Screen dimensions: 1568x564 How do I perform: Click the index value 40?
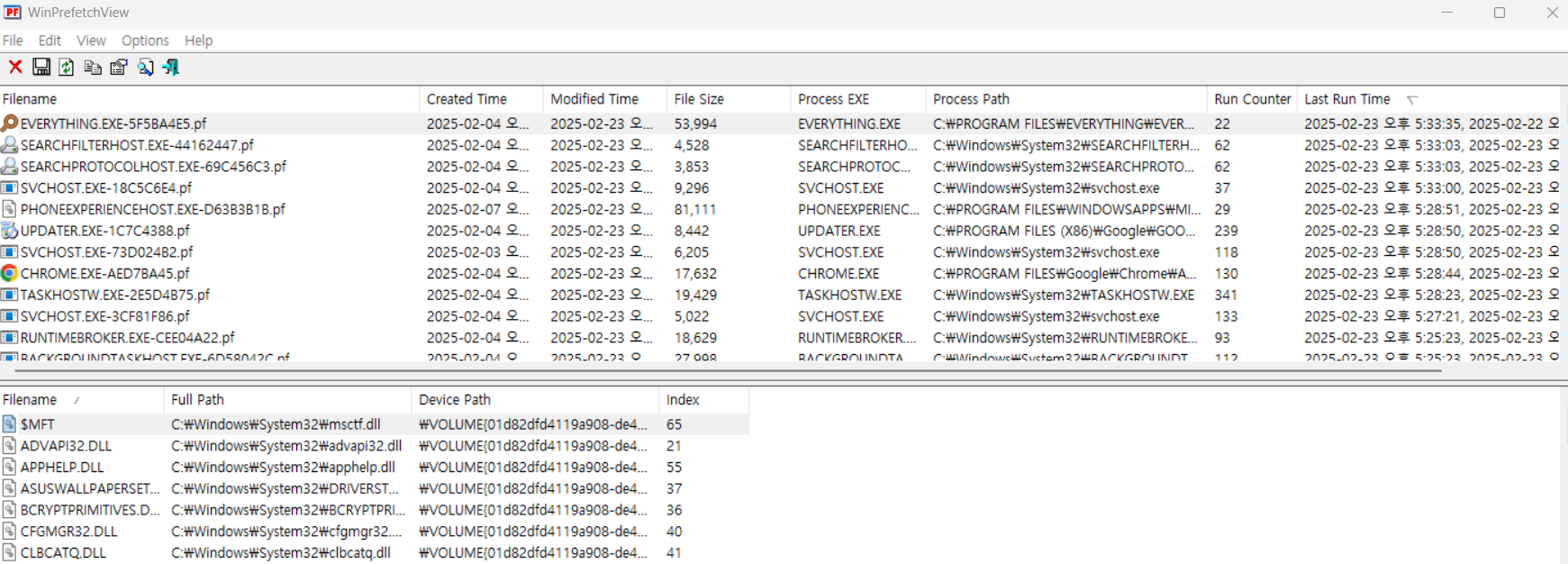(674, 532)
